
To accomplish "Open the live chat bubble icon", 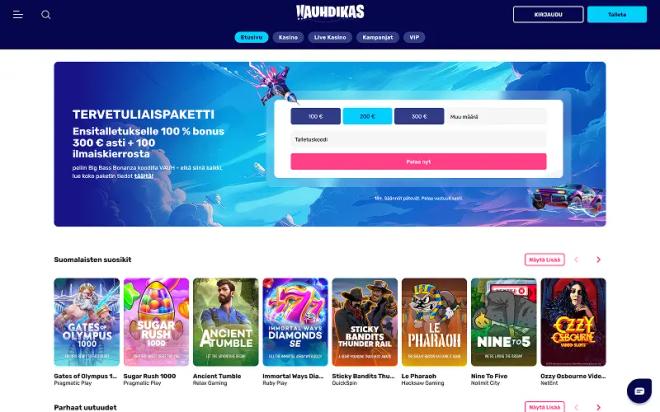I will (639, 391).
